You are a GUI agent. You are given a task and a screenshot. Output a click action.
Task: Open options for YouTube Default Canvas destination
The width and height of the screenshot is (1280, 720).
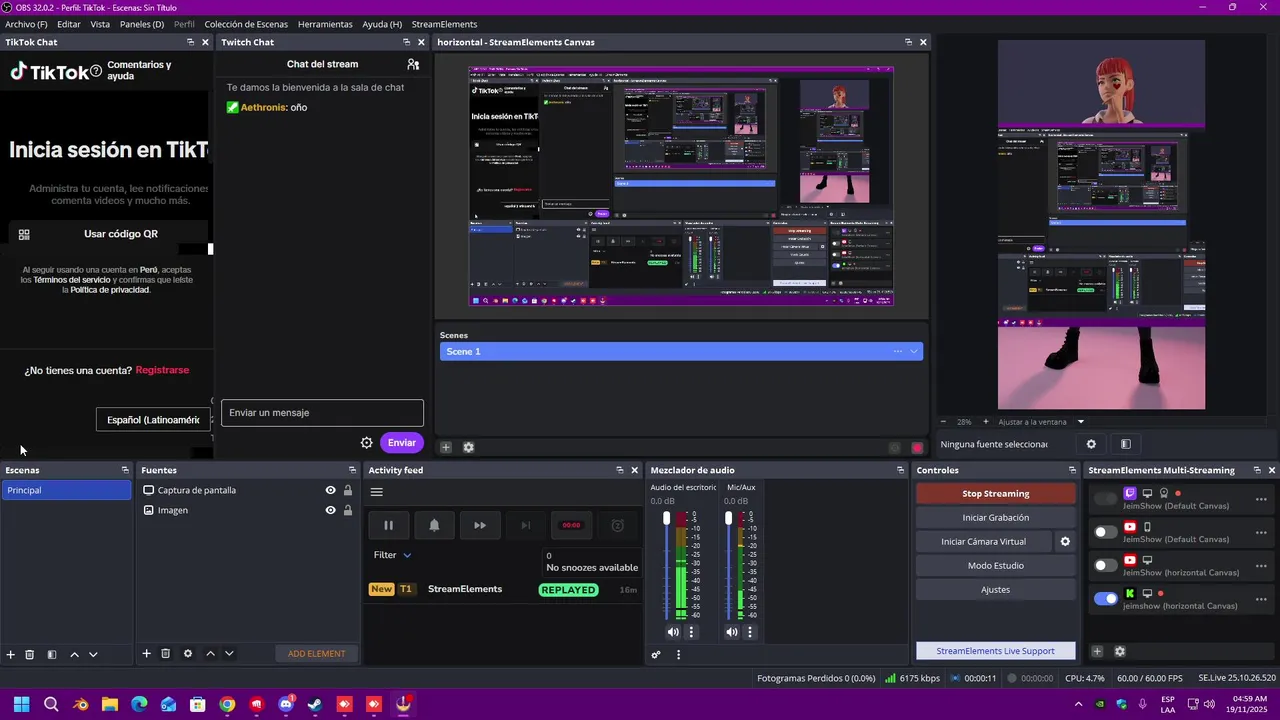click(1261, 532)
